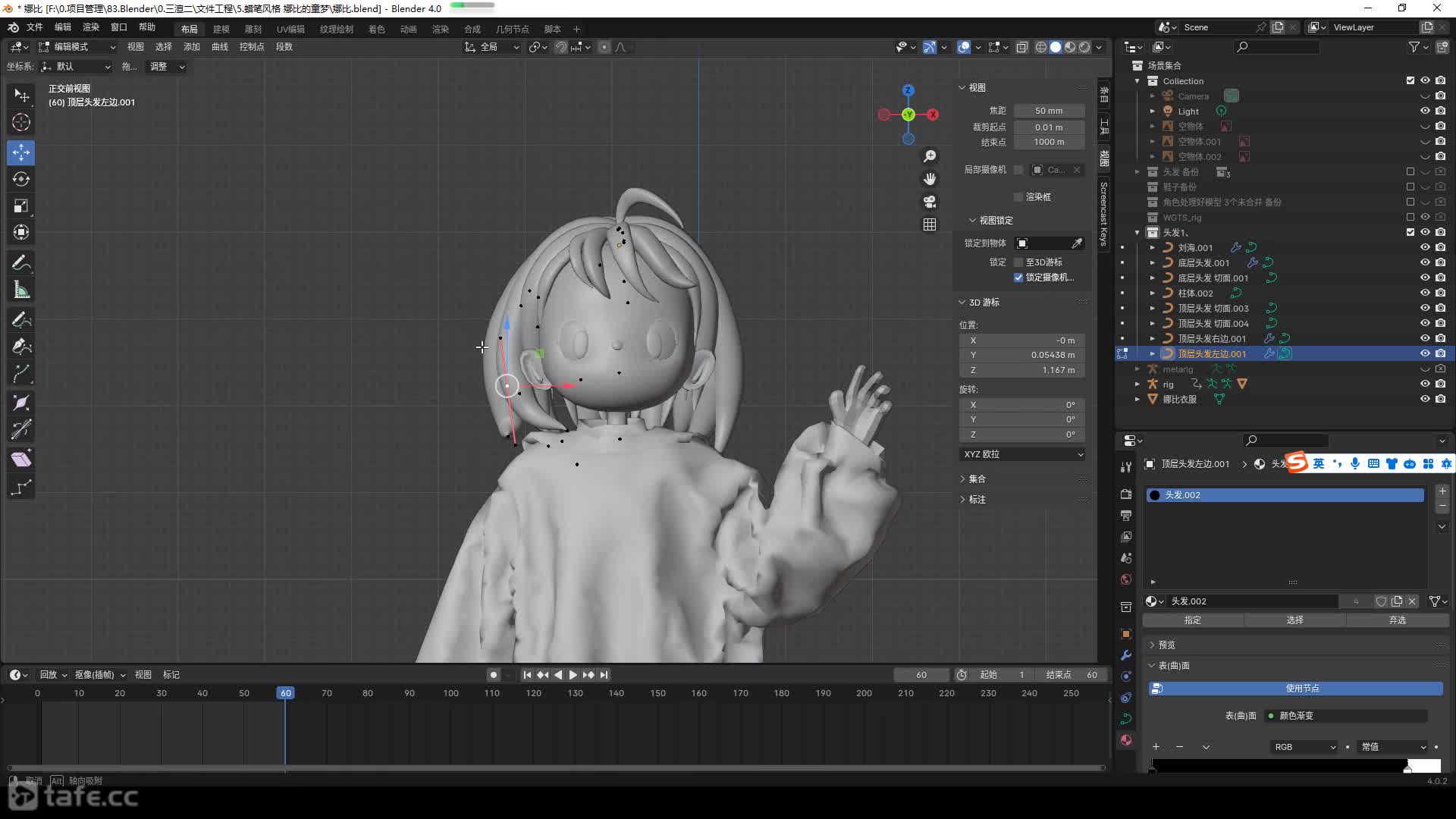Viewport: 1456px width, 819px height.
Task: Open the 控制点 menu
Action: click(x=252, y=47)
